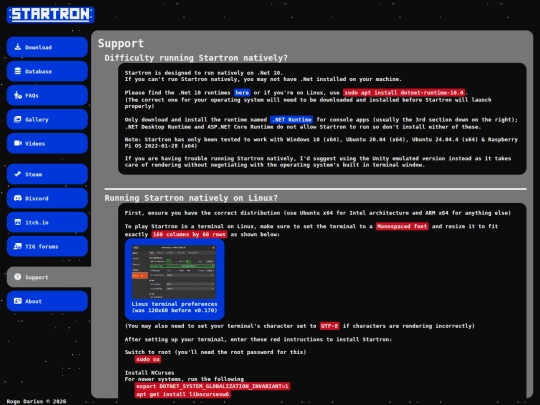This screenshot has height=405, width=540.
Task: Click 'Running Startron natively on Linux?' heading
Action: (x=191, y=198)
